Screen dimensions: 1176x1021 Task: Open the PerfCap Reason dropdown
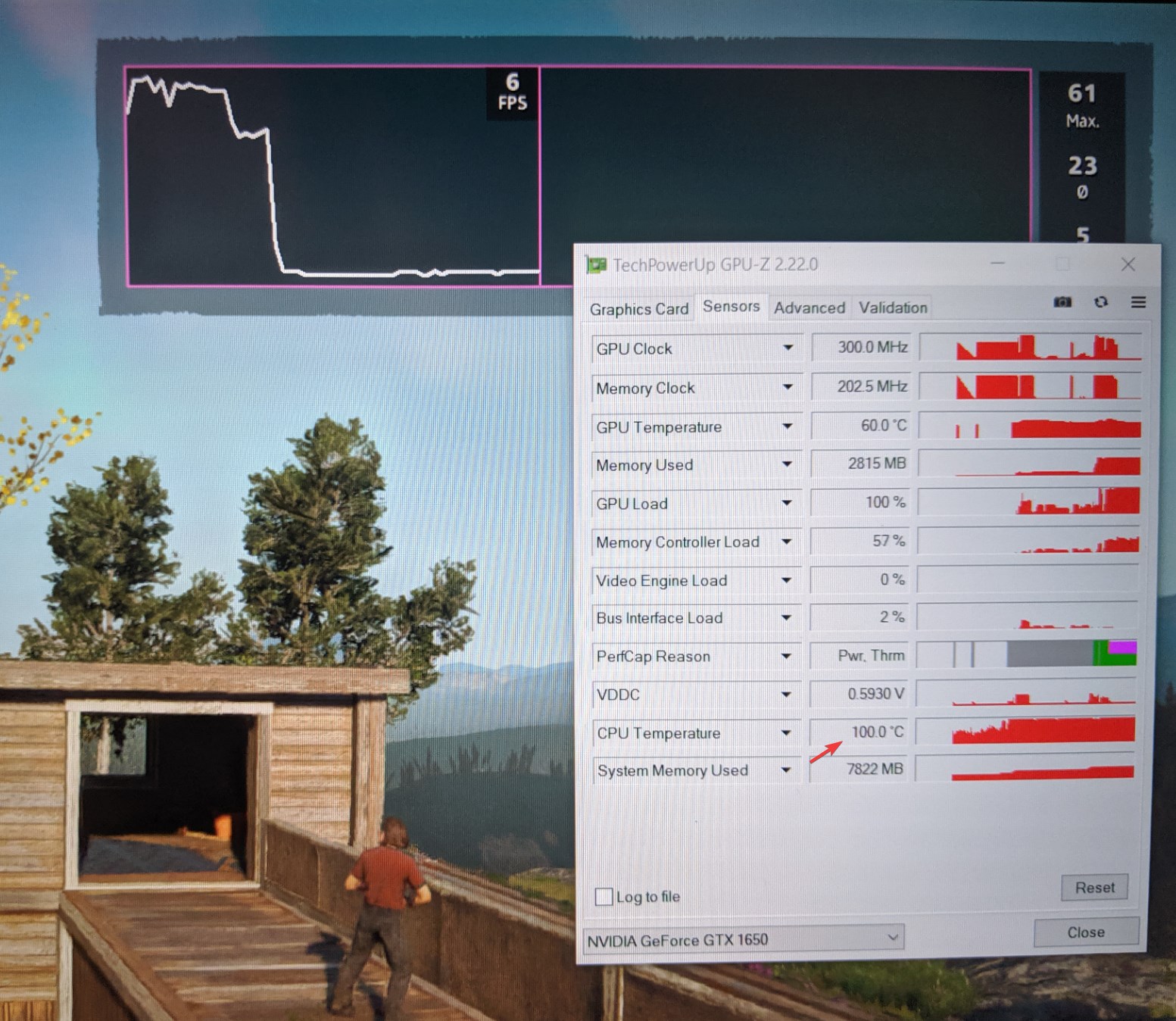[787, 656]
